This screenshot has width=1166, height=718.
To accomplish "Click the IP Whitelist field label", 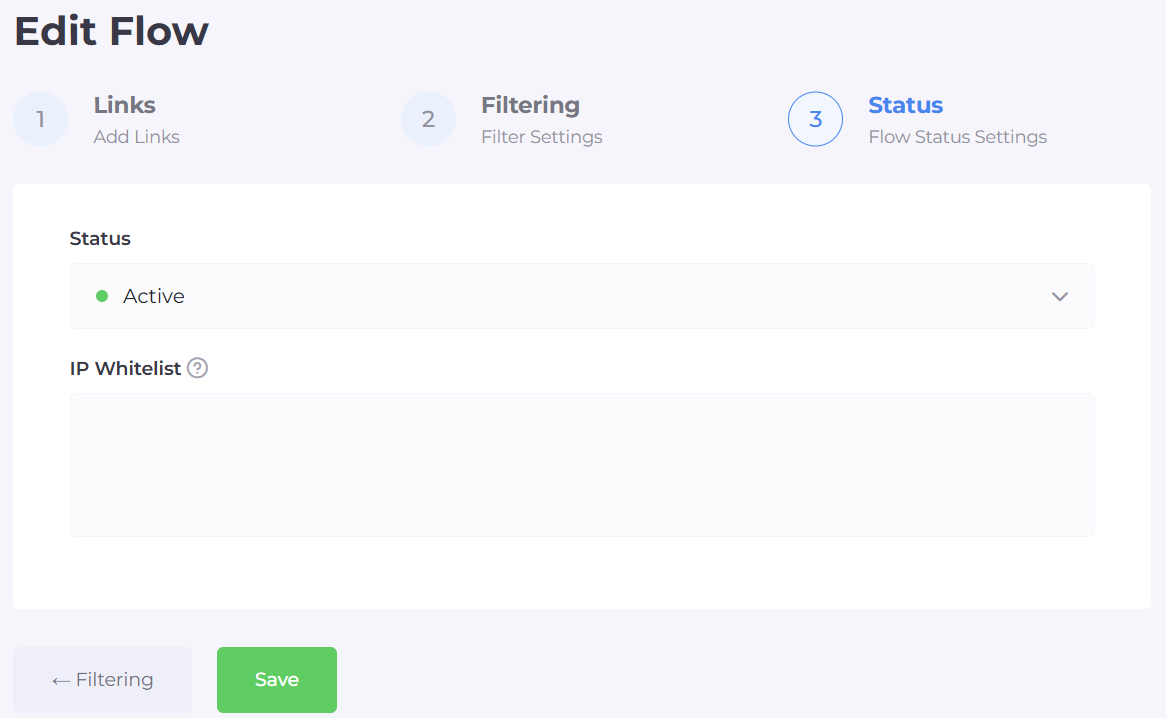I will [x=125, y=368].
